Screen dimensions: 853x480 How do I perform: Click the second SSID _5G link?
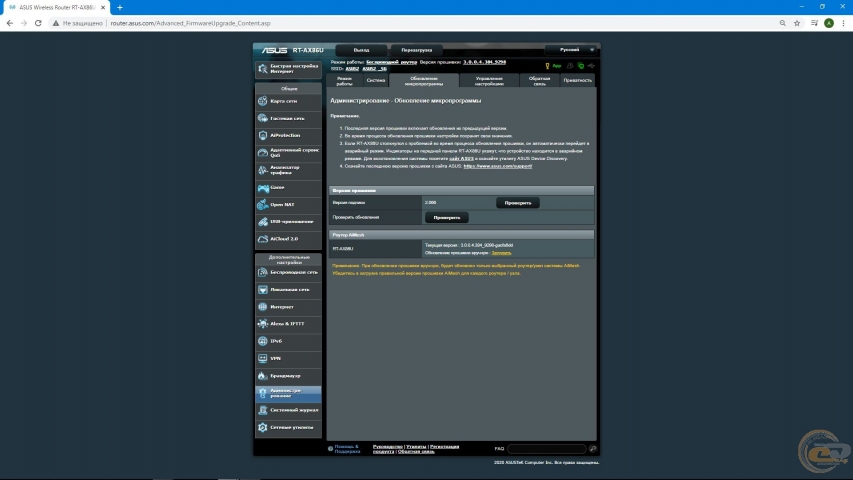click(x=374, y=69)
